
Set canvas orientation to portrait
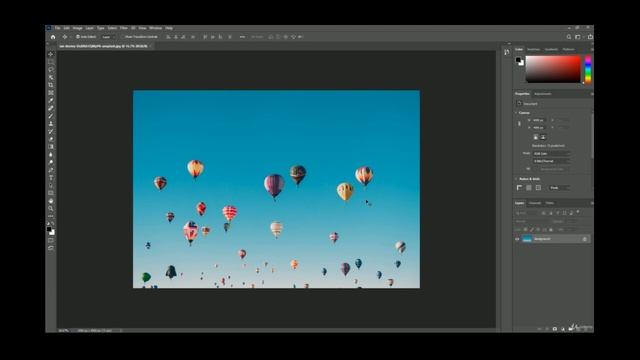(x=536, y=137)
